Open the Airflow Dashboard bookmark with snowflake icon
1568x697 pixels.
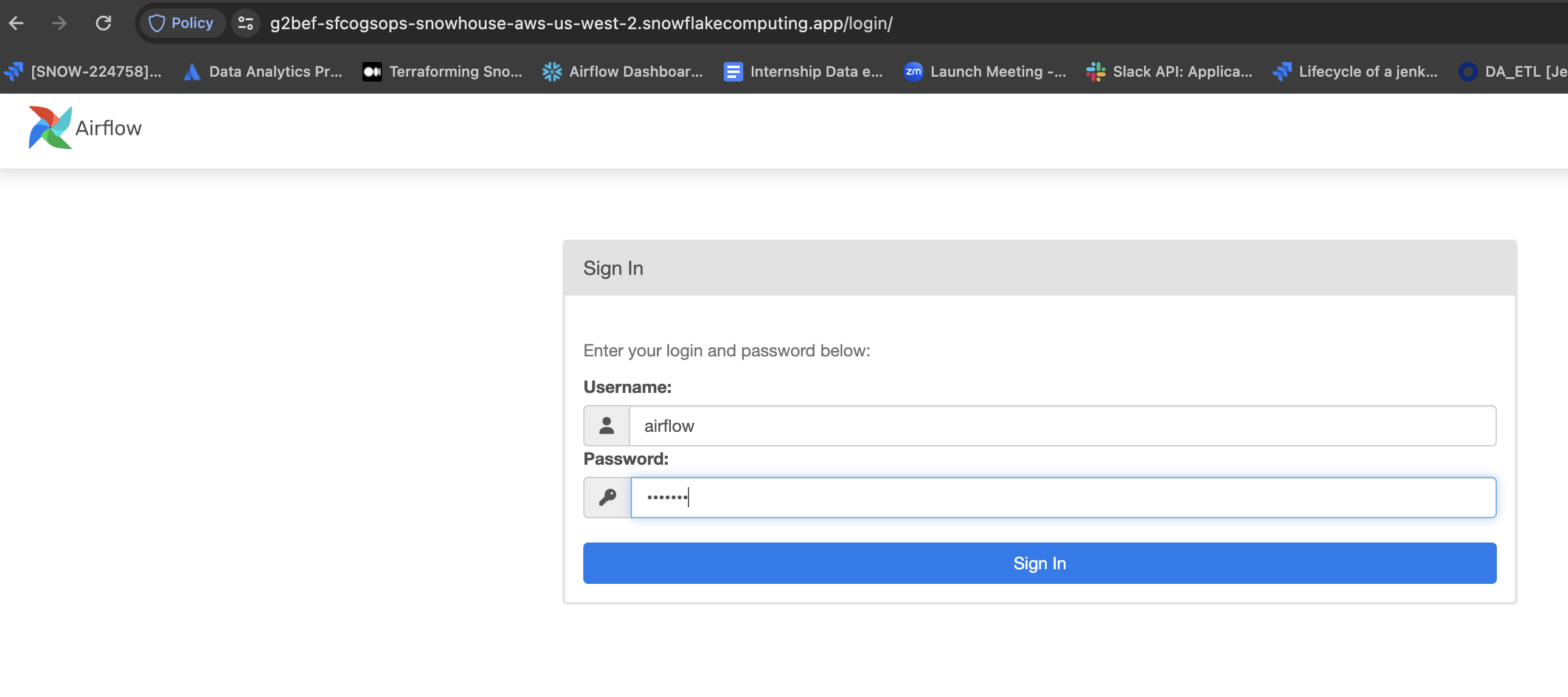tap(622, 71)
